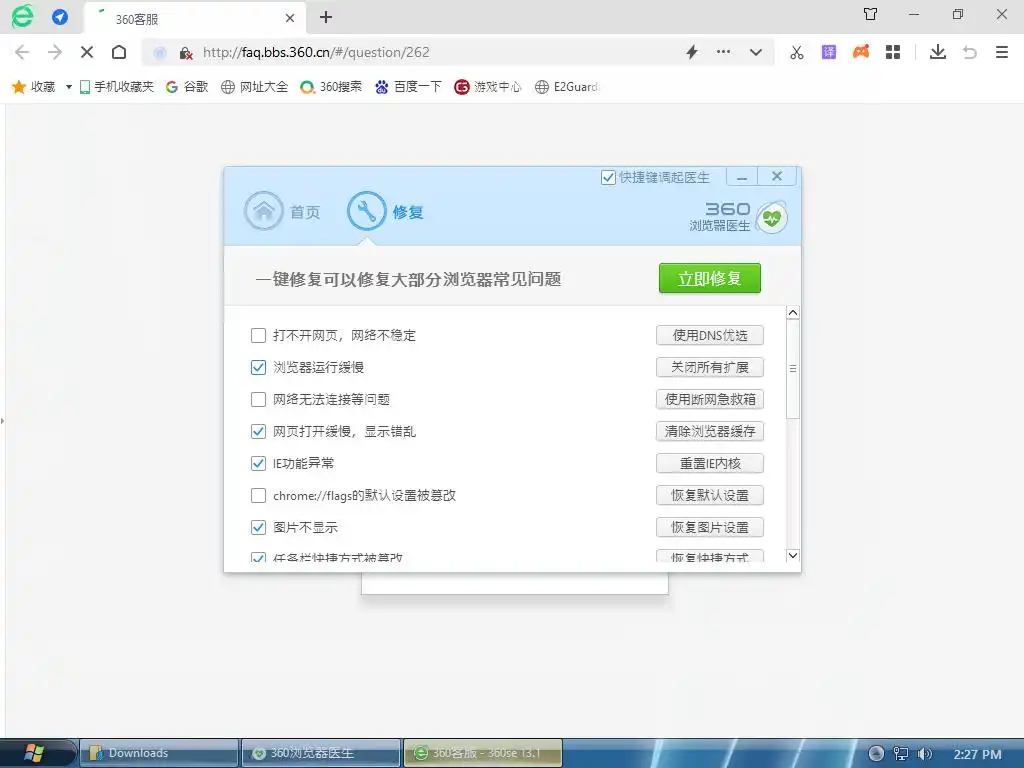Viewport: 1024px width, 768px height.
Task: Switch to 修复 tab in doctor
Action: pos(386,212)
